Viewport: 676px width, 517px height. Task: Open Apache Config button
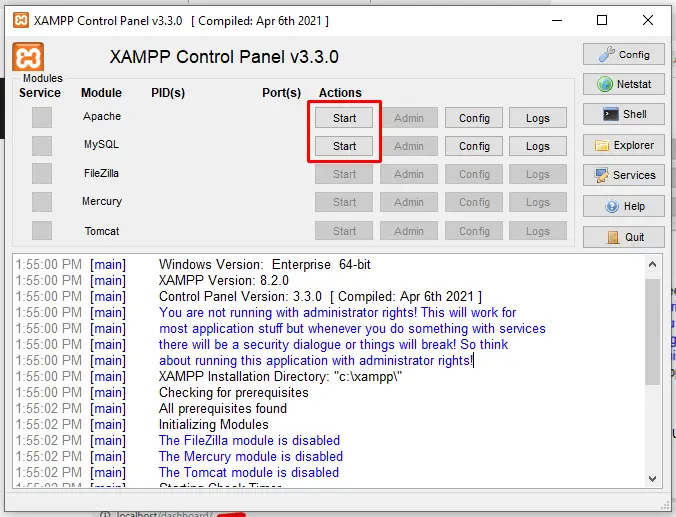pyautogui.click(x=474, y=118)
